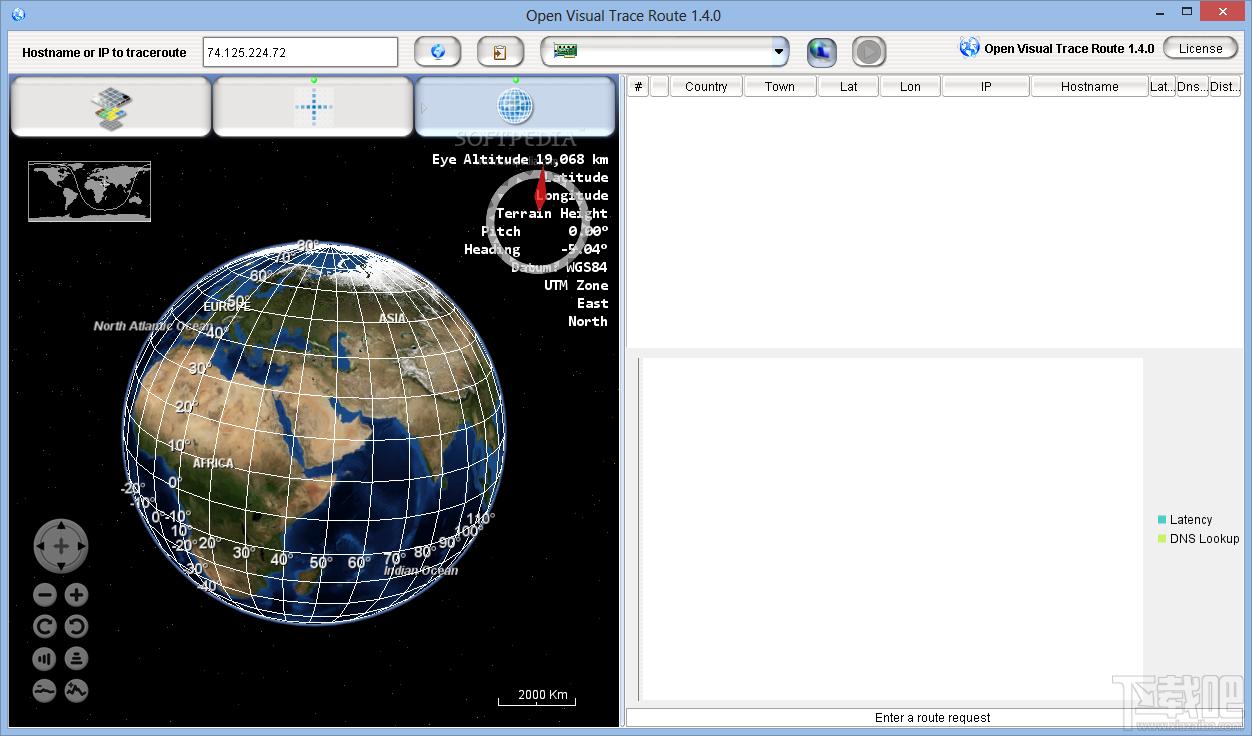This screenshot has width=1252, height=736.
Task: Click the ASIA label on globe
Action: (x=392, y=319)
